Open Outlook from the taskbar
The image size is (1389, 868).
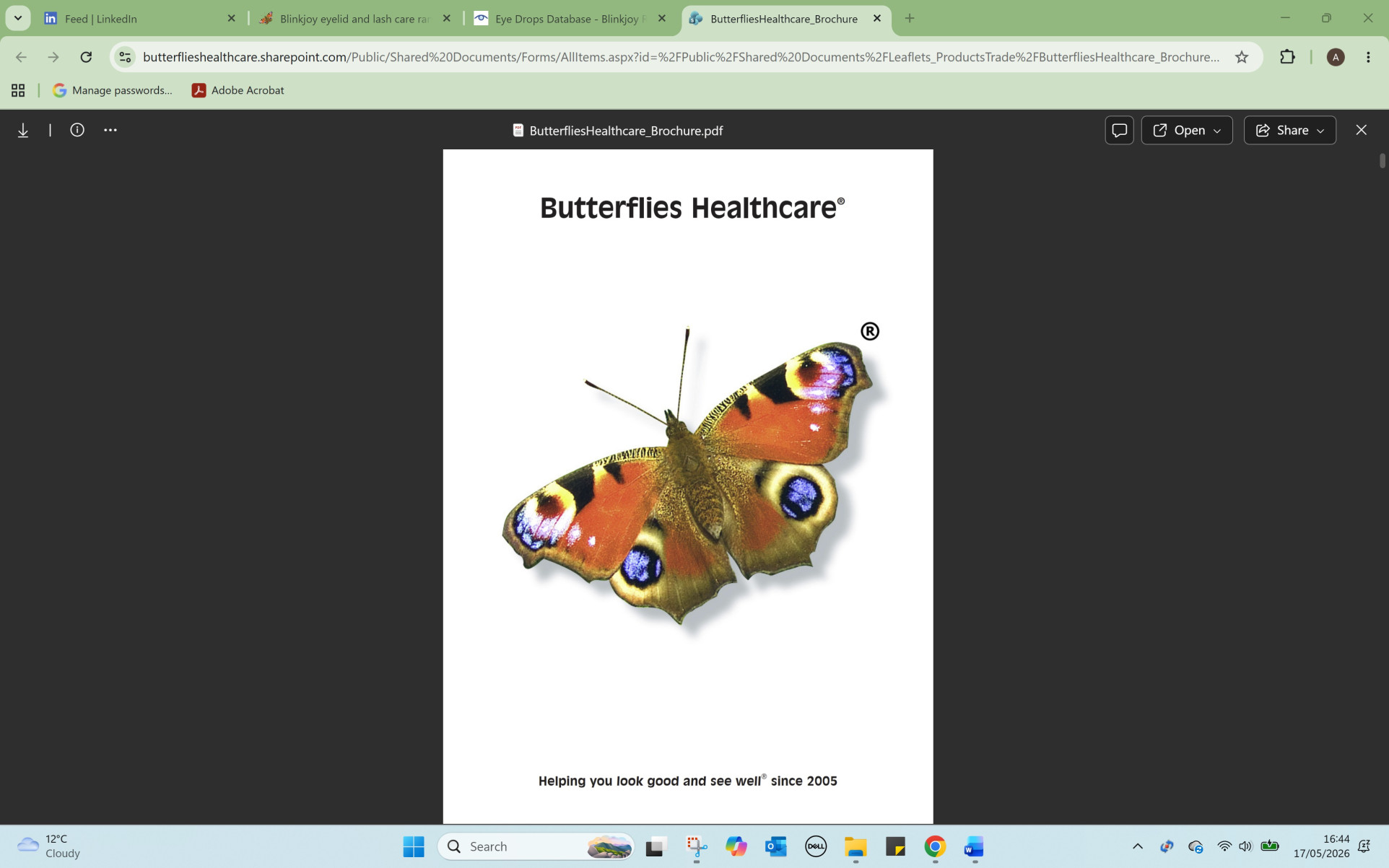776,846
